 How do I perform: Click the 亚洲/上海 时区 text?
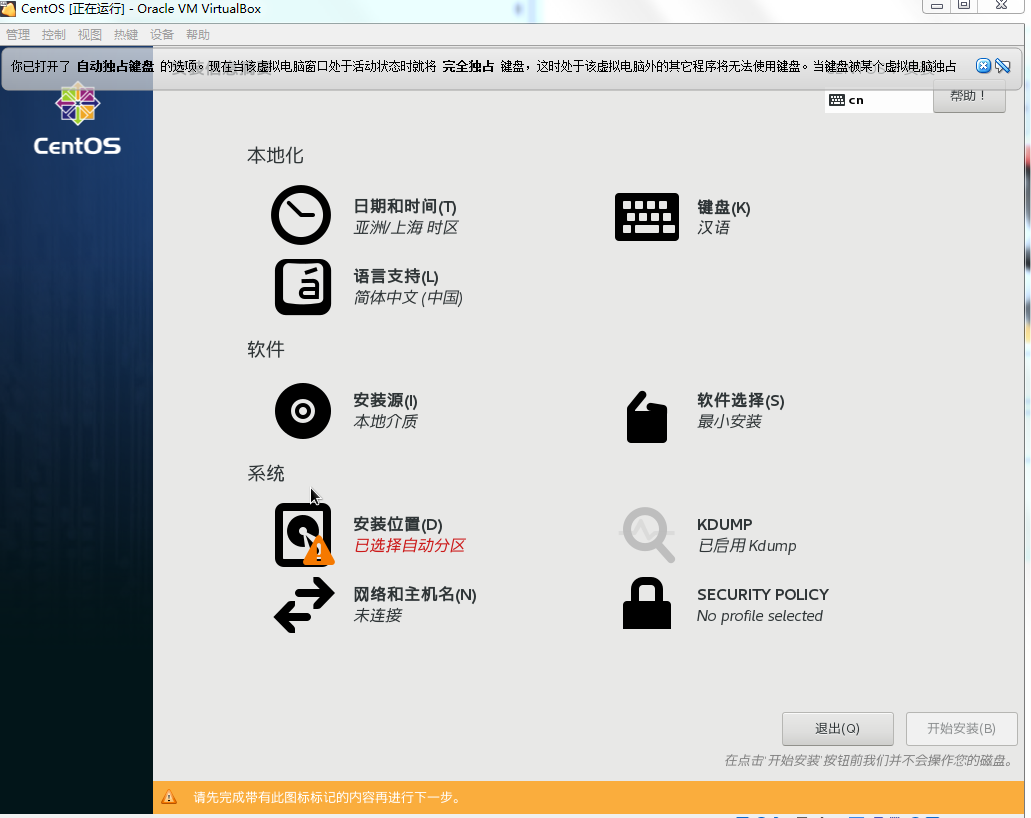[406, 228]
